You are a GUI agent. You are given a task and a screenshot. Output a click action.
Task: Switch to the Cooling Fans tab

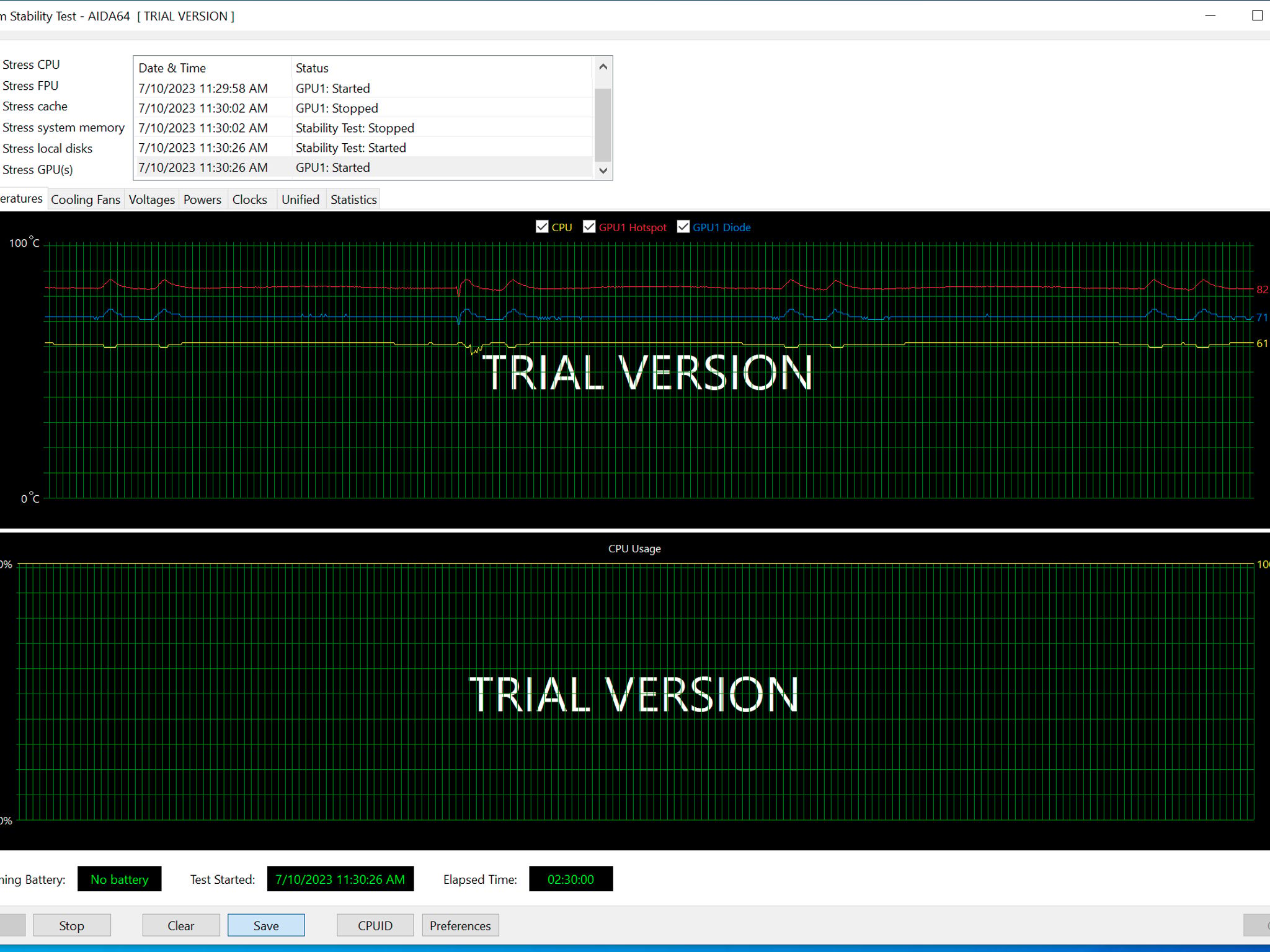[86, 200]
